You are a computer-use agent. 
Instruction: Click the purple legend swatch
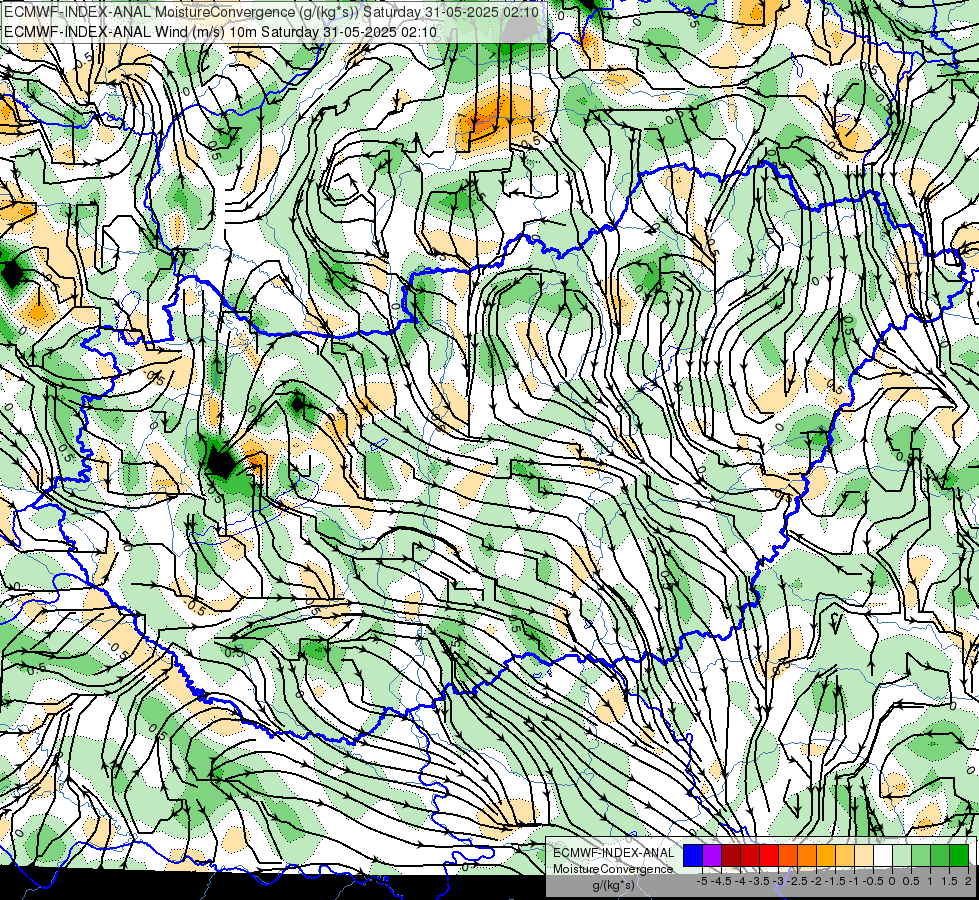coord(712,856)
